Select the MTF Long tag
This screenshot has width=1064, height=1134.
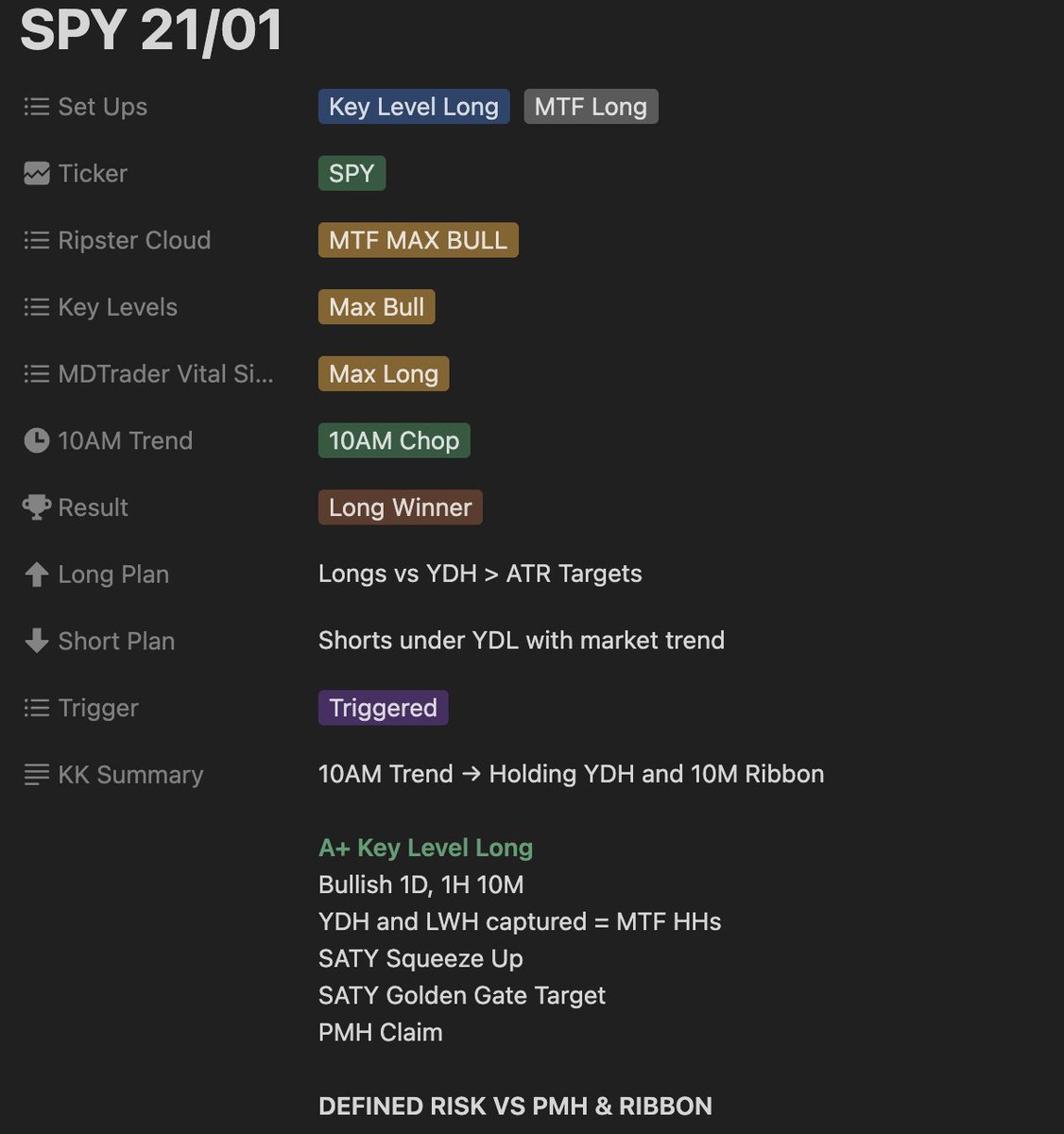click(x=591, y=107)
